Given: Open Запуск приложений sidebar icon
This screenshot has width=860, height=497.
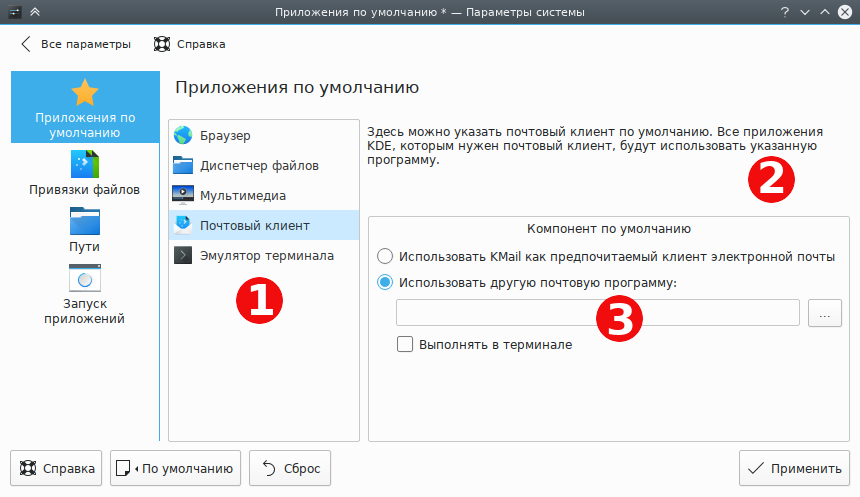Looking at the screenshot, I should click(x=84, y=277).
